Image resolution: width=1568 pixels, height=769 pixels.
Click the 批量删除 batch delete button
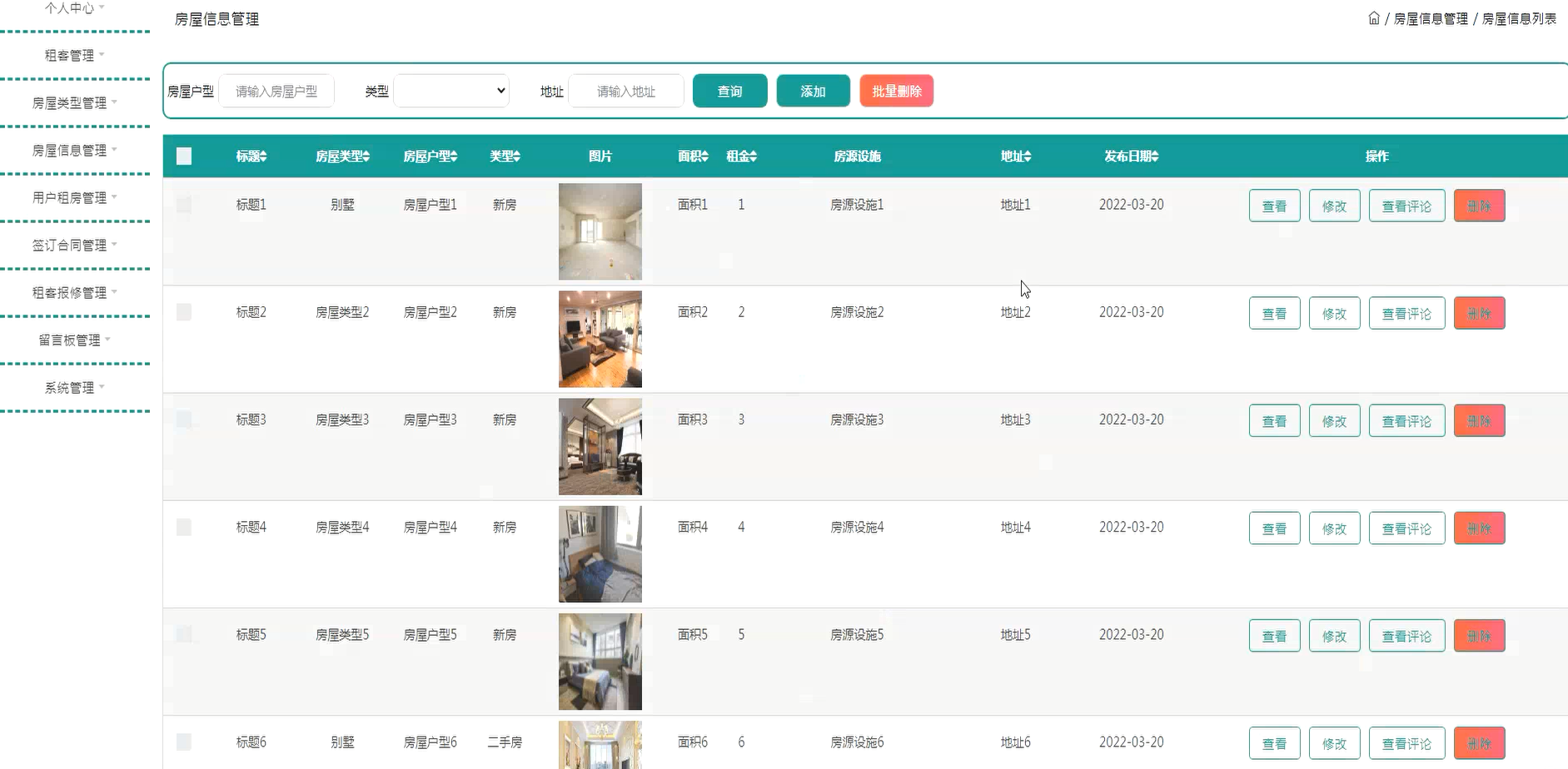point(897,91)
